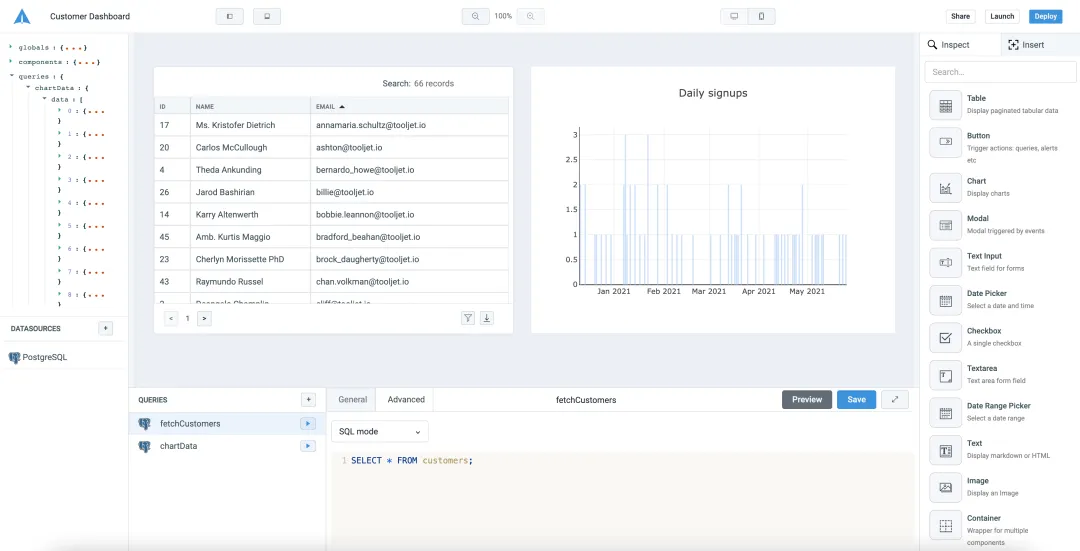Click the Launch button
1080x551 pixels.
tap(1002, 17)
